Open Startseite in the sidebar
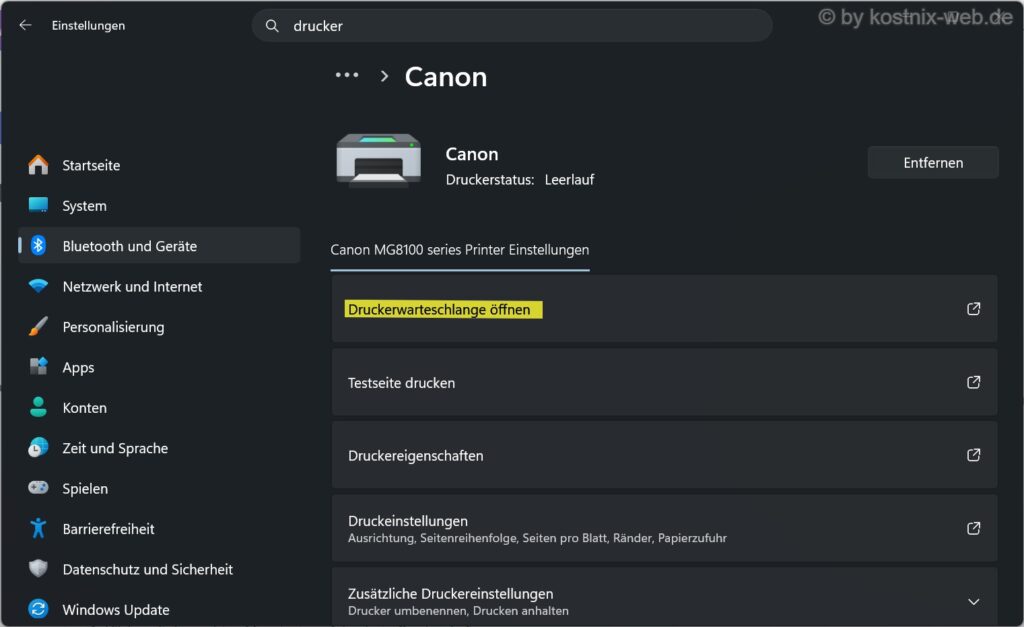The image size is (1024, 627). pyautogui.click(x=159, y=165)
